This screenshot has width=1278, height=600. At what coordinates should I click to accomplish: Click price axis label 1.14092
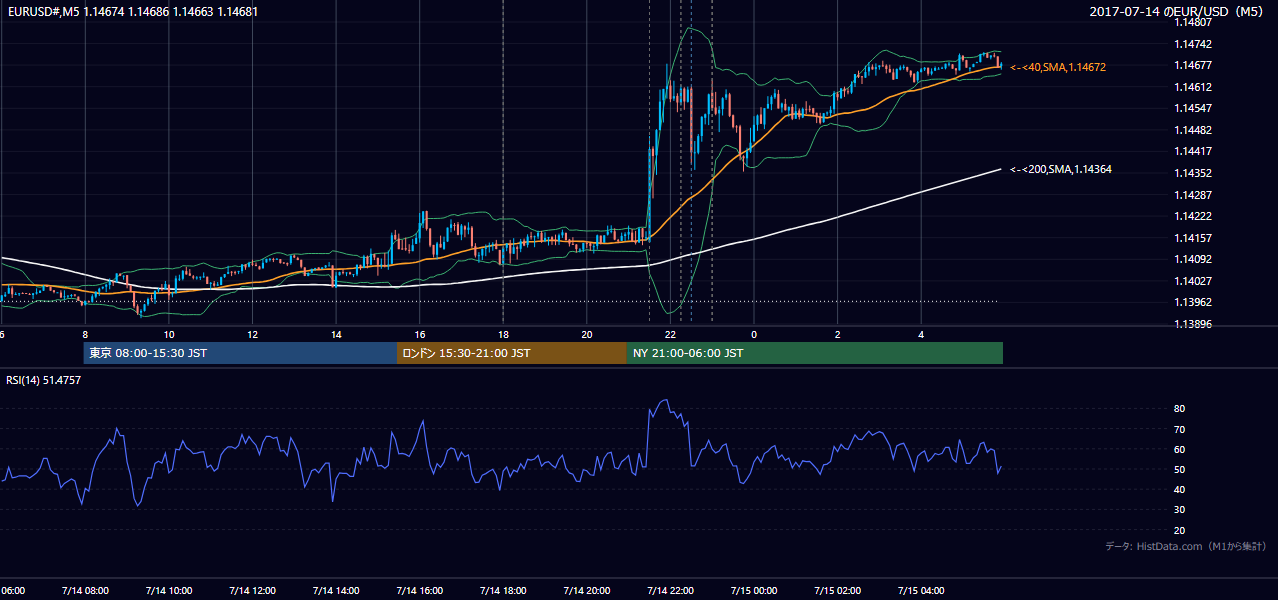coord(1192,259)
